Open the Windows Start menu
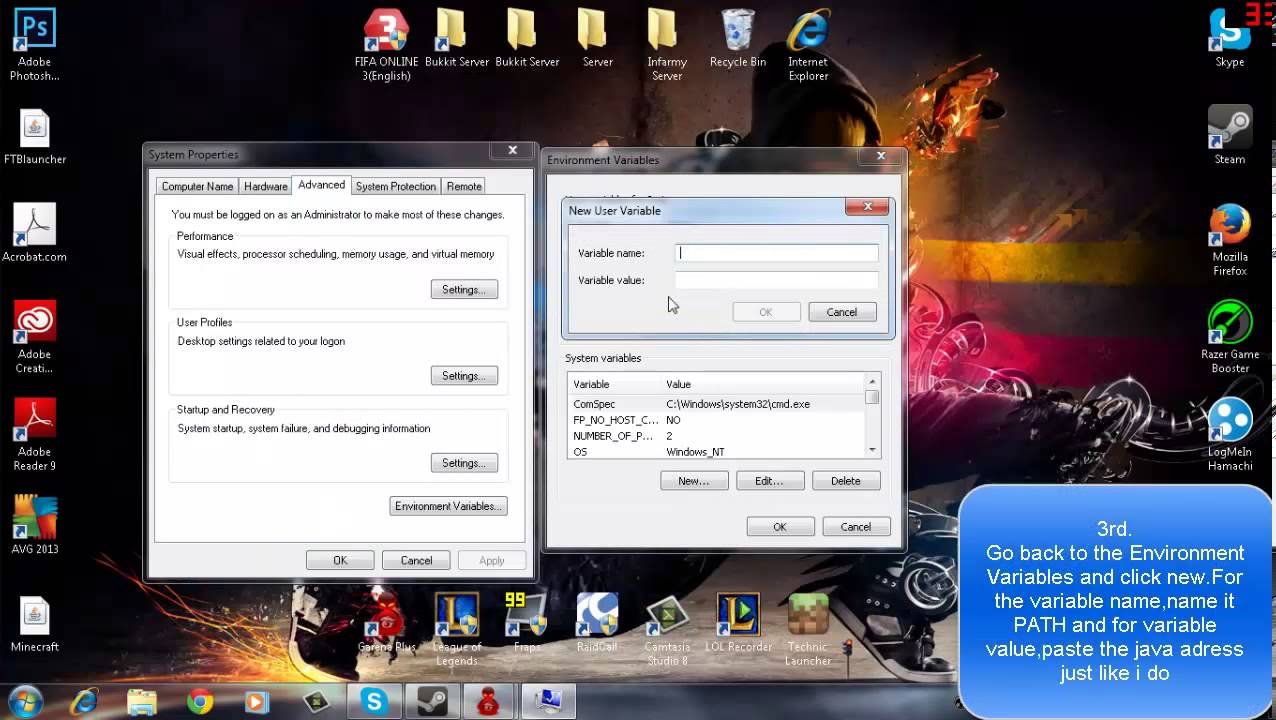1276x720 pixels. coord(25,701)
